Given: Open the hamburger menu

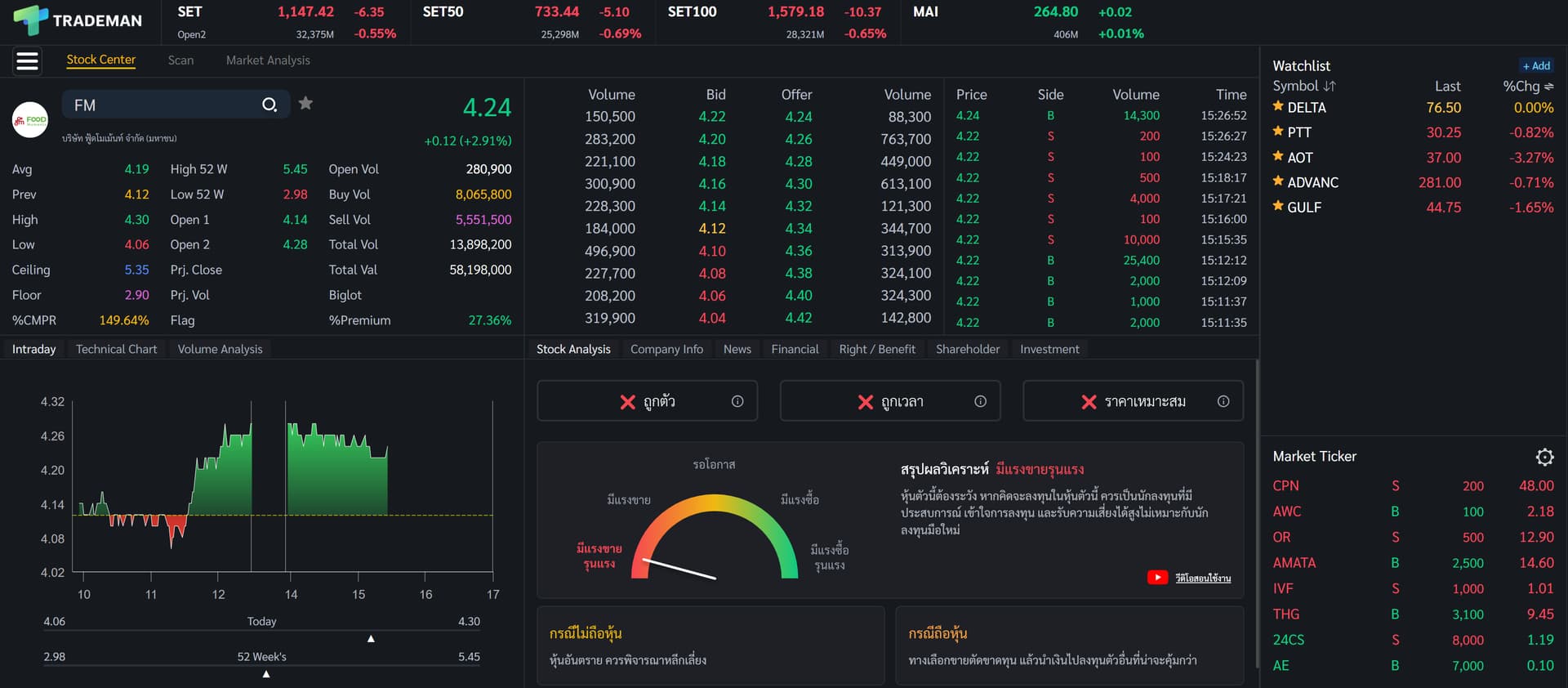Looking at the screenshot, I should [28, 60].
